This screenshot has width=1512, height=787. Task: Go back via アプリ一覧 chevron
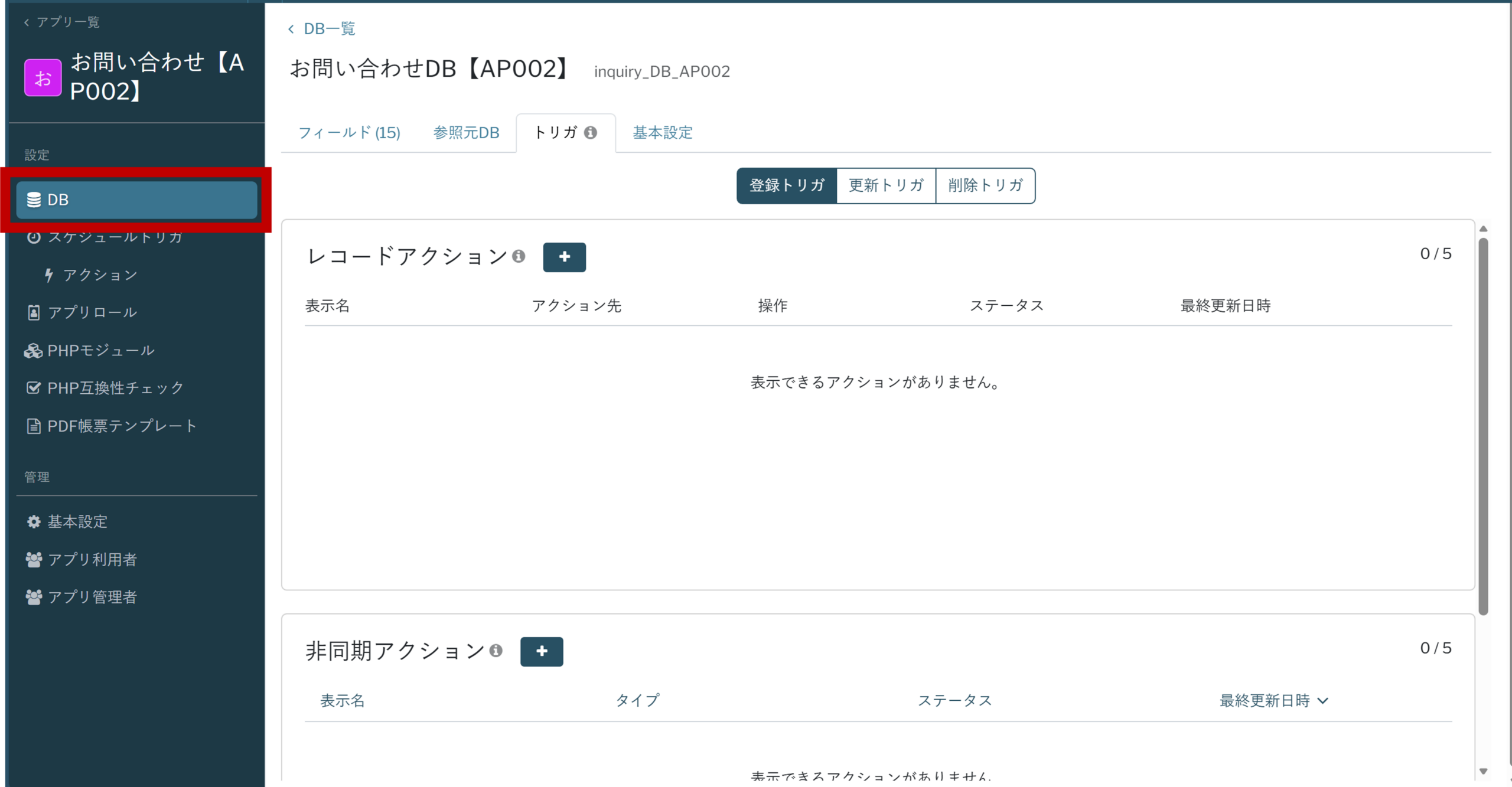tap(27, 22)
